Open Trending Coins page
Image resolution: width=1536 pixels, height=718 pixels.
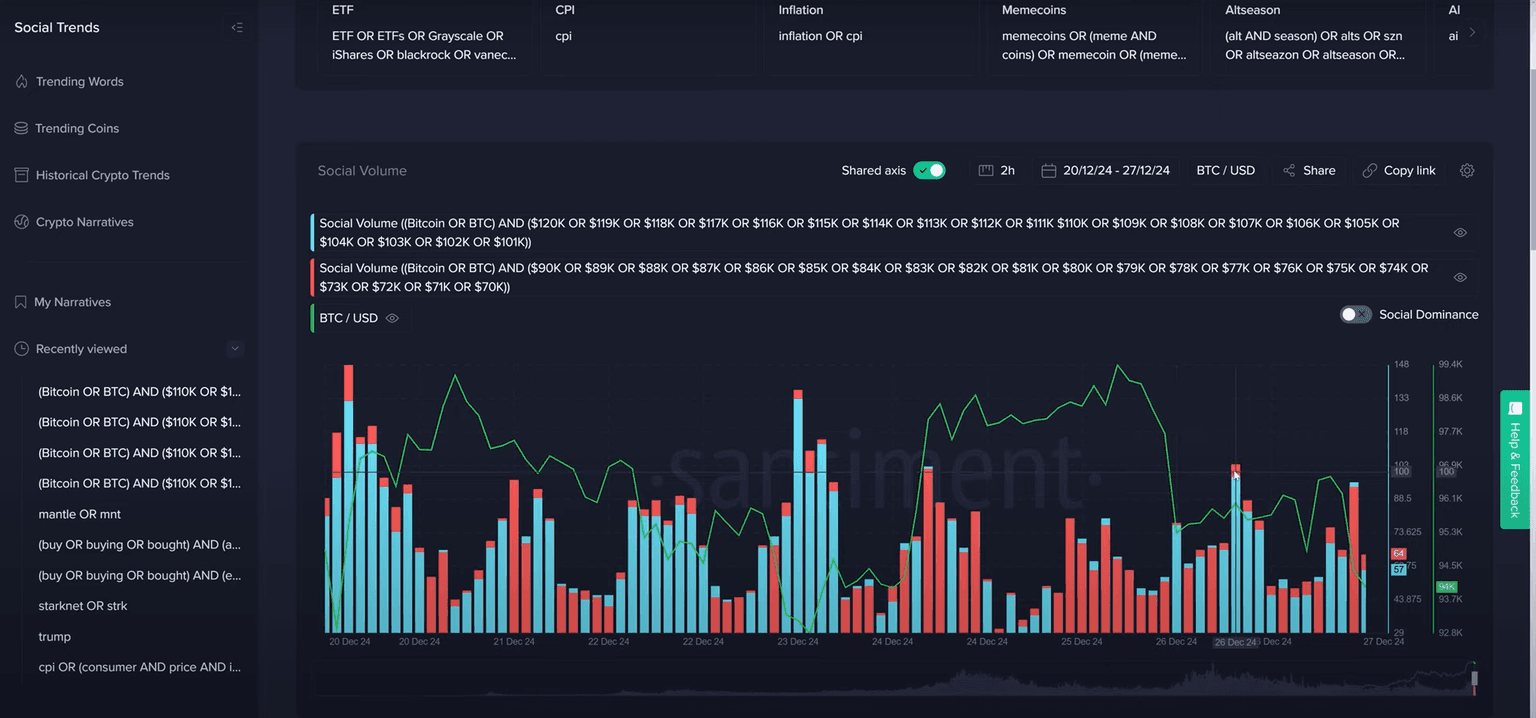(x=77, y=129)
